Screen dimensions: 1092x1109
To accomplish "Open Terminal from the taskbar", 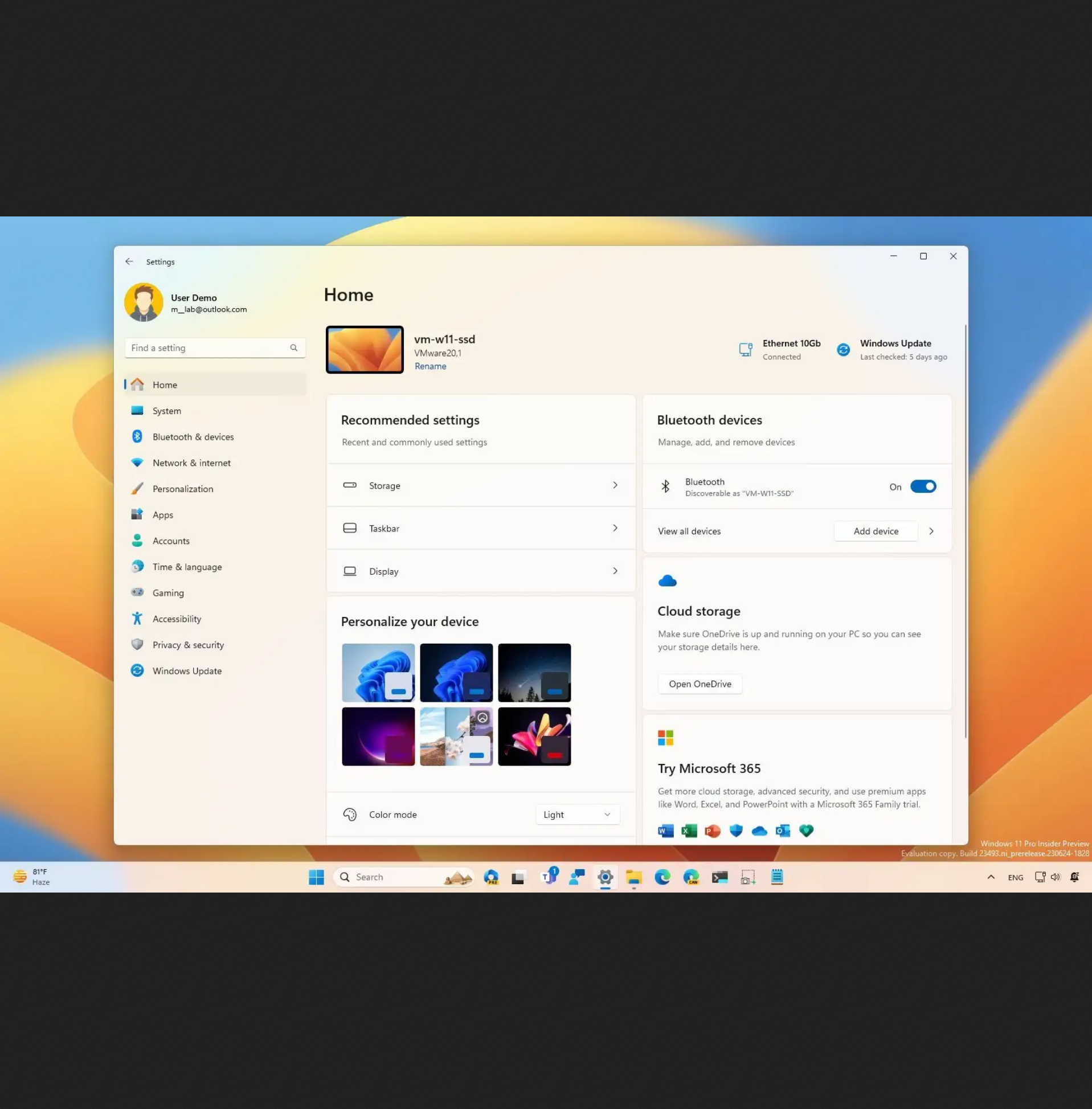I will pyautogui.click(x=720, y=877).
